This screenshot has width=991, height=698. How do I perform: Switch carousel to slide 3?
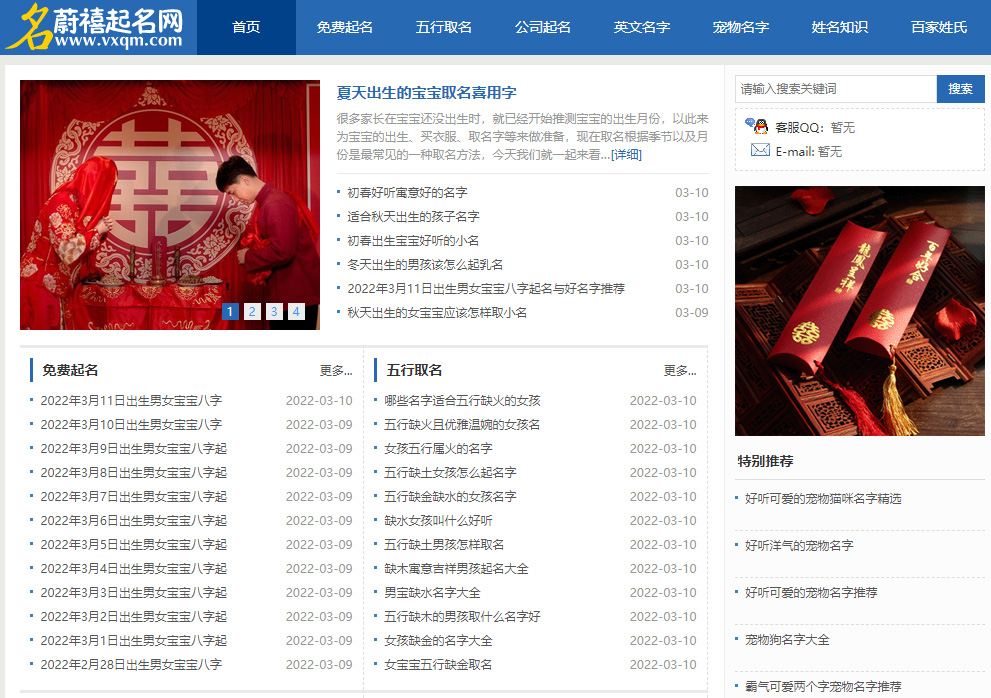pyautogui.click(x=274, y=311)
